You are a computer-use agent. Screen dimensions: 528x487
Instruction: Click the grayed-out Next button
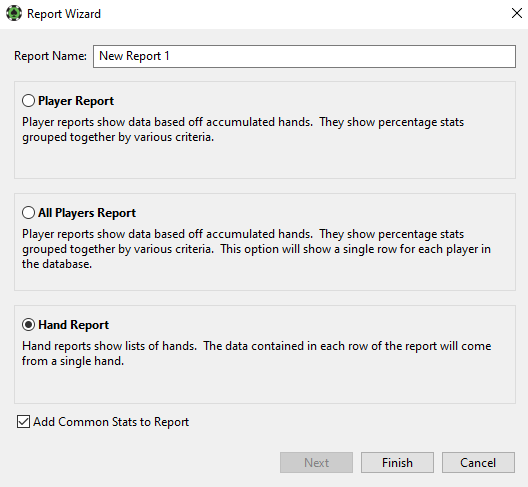click(317, 462)
